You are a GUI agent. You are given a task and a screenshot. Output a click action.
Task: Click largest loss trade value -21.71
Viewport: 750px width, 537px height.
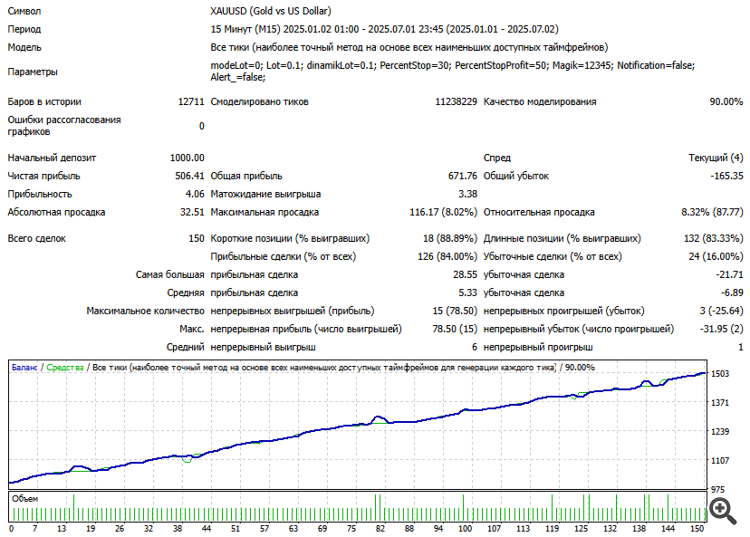(x=729, y=275)
